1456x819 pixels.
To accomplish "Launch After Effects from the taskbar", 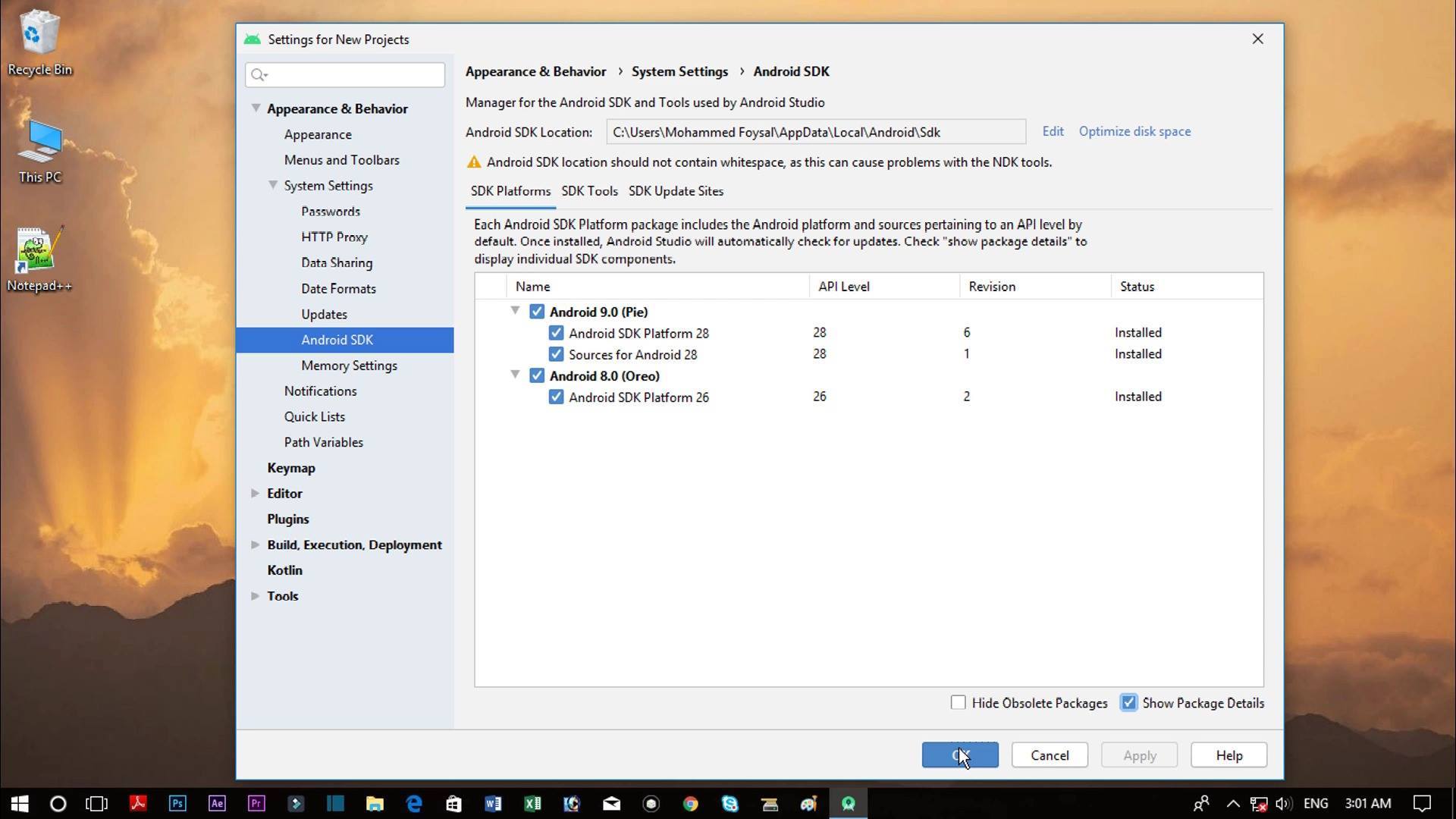I will [x=217, y=803].
